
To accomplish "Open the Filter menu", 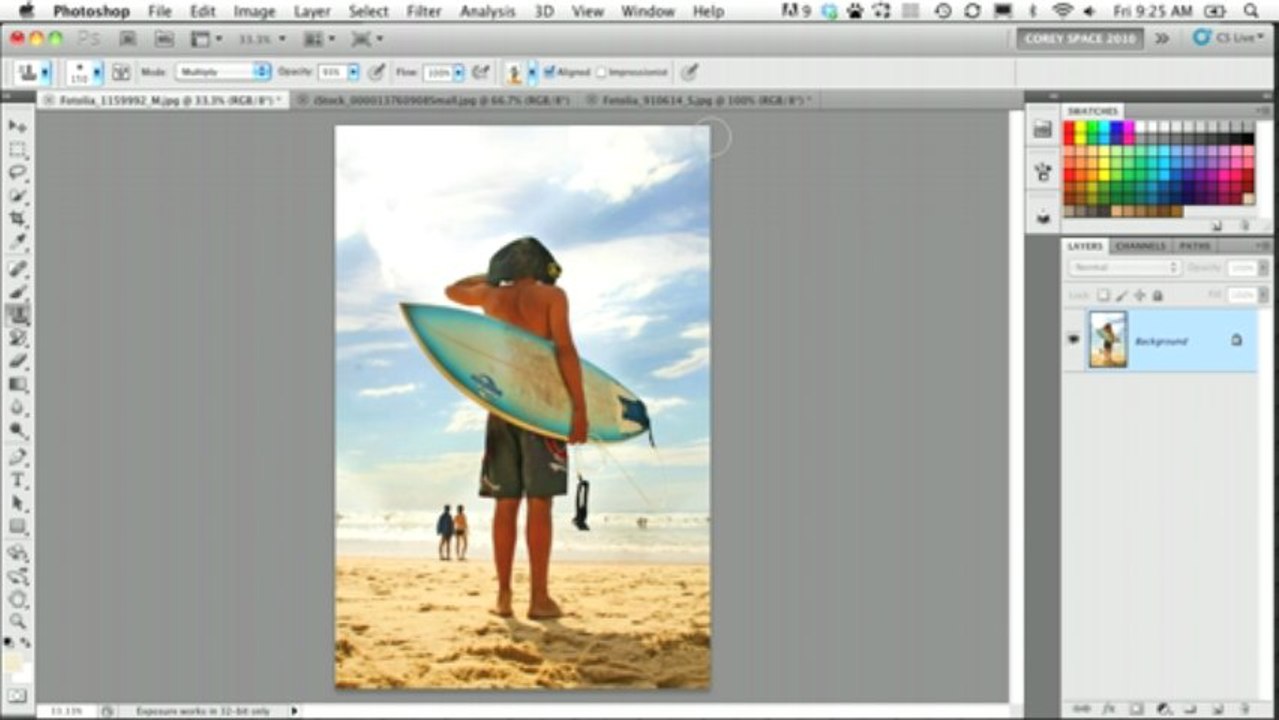I will (x=424, y=12).
